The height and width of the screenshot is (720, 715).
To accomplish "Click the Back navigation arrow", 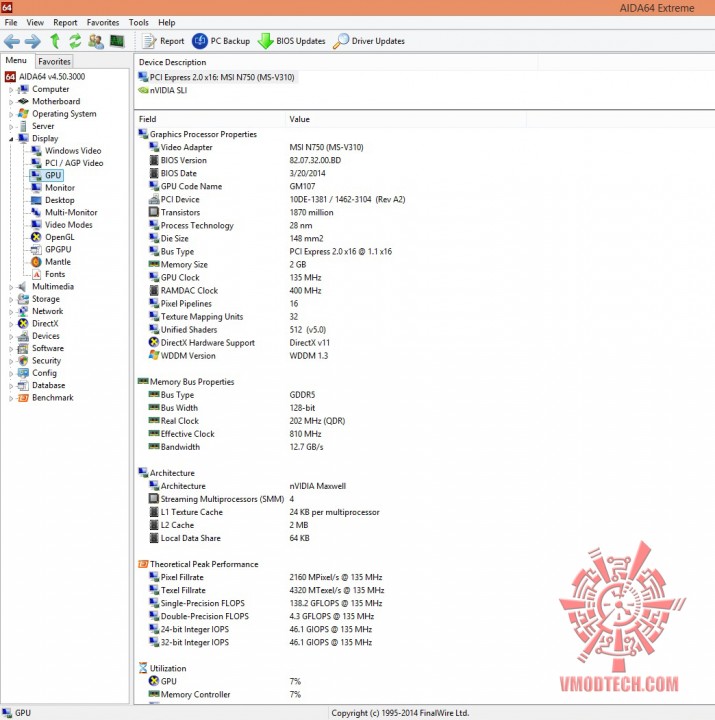I will coord(12,41).
